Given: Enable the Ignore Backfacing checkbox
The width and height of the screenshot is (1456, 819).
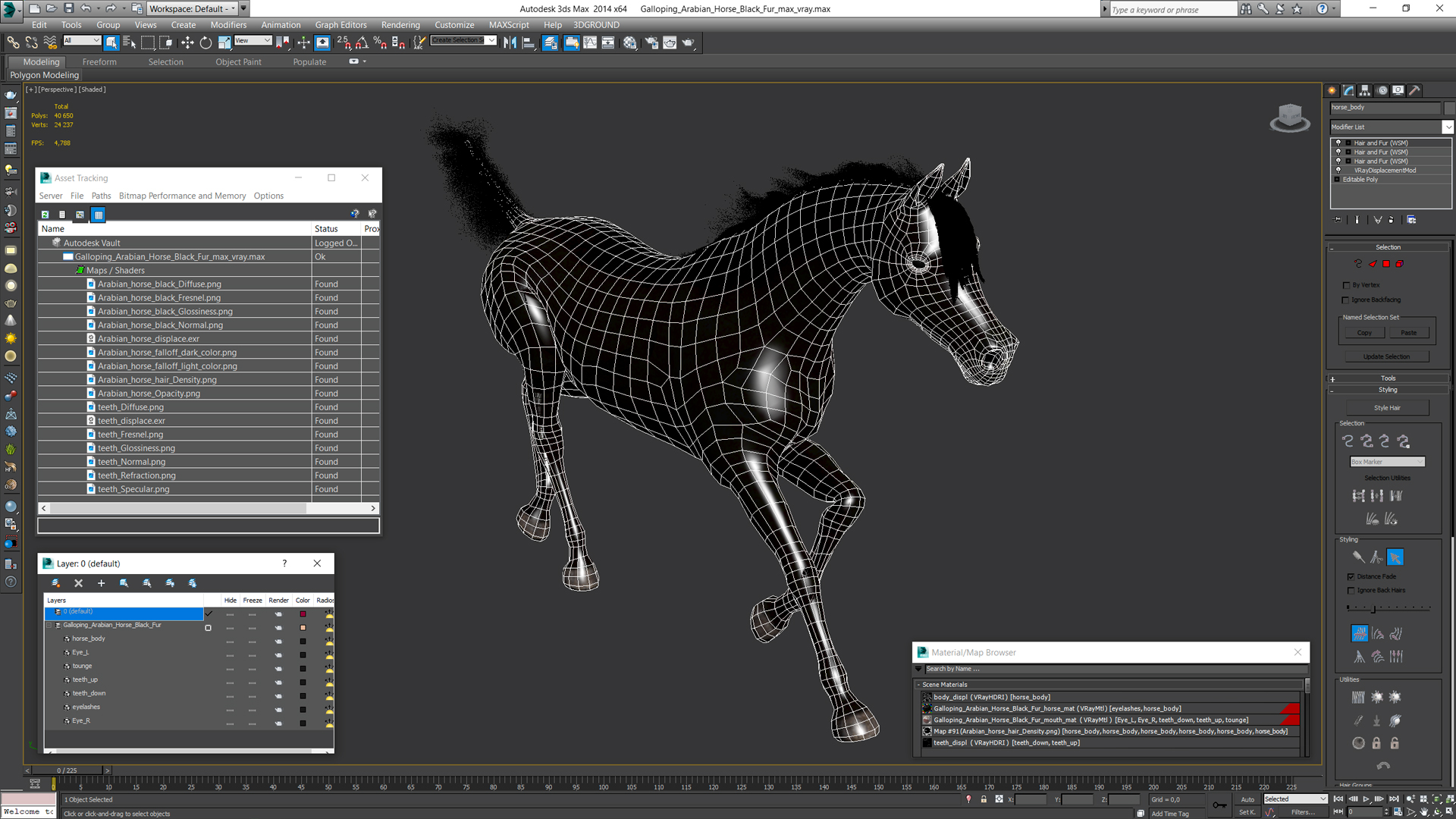Looking at the screenshot, I should point(1347,300).
